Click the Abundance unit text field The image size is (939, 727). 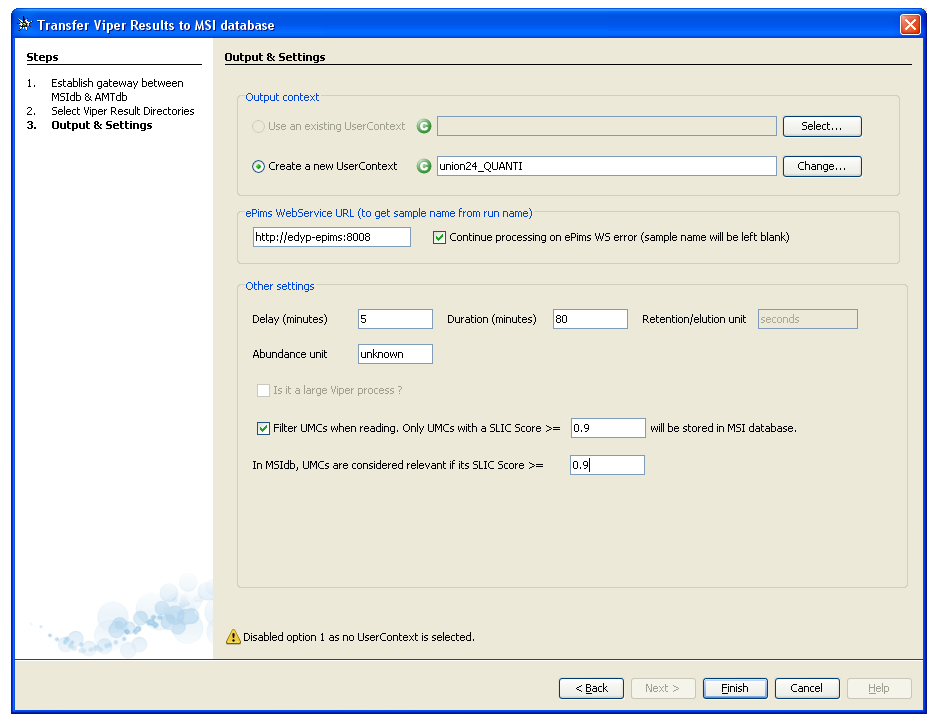tap(395, 354)
